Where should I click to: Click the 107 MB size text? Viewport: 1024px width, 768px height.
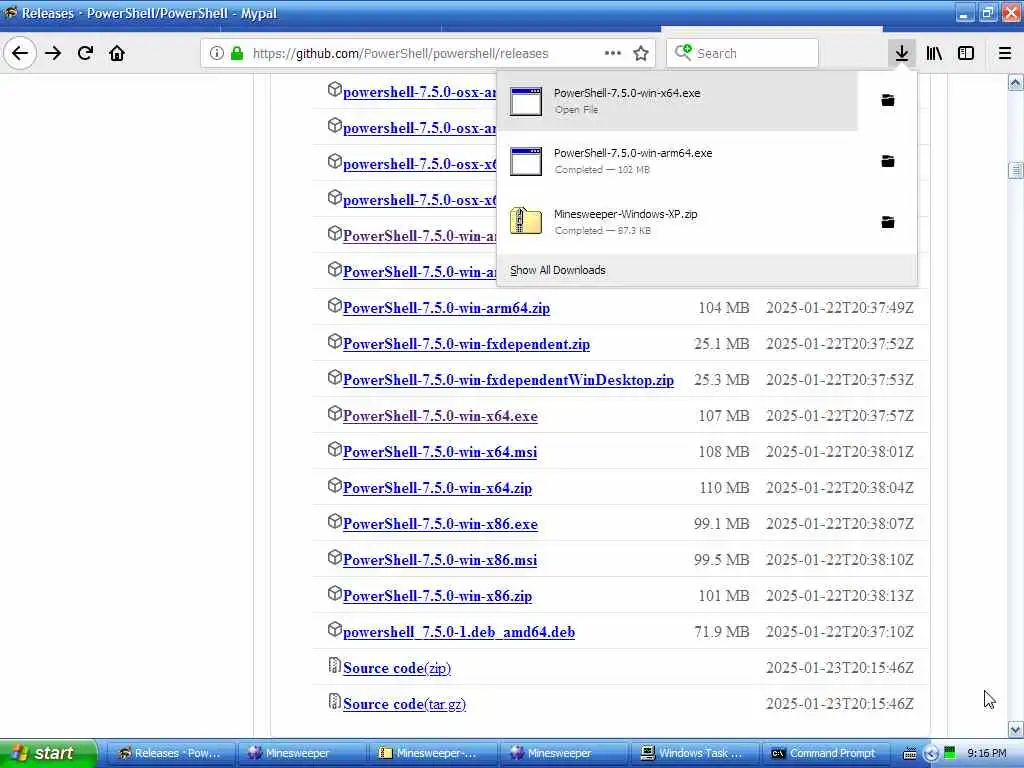point(724,416)
